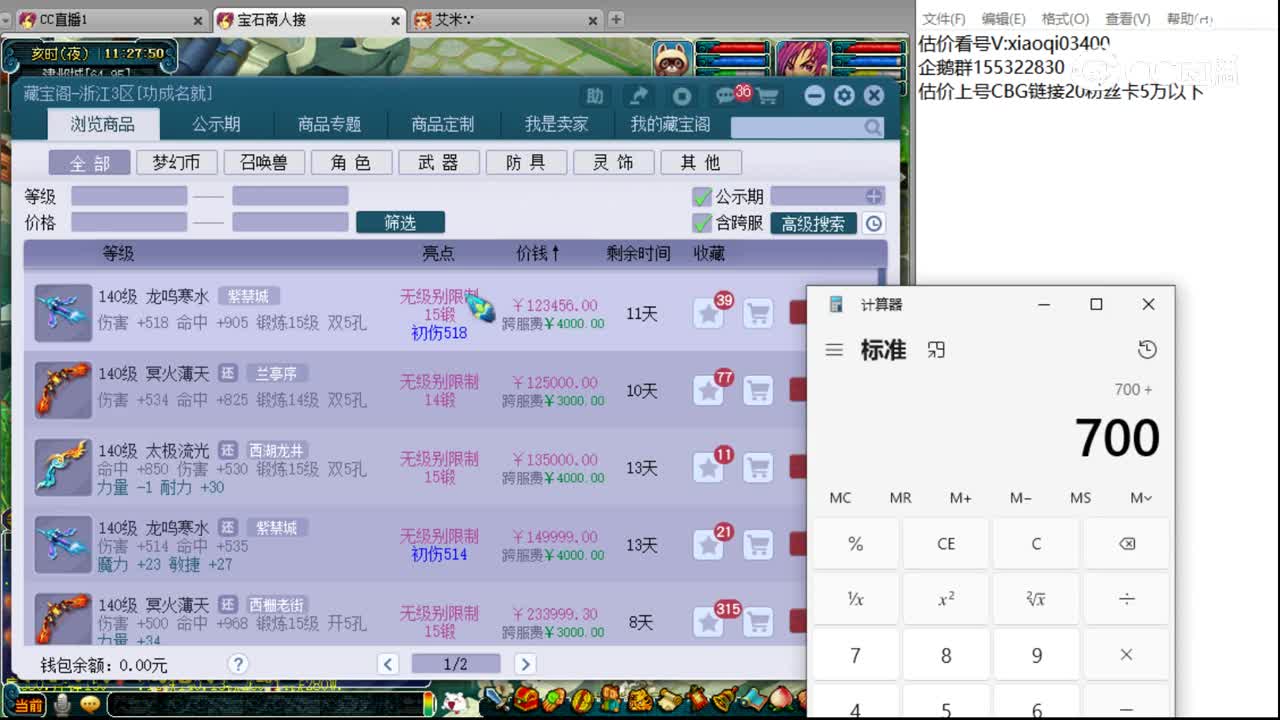
Task: Toggle Calculator keep-on-top icon
Action: 936,350
